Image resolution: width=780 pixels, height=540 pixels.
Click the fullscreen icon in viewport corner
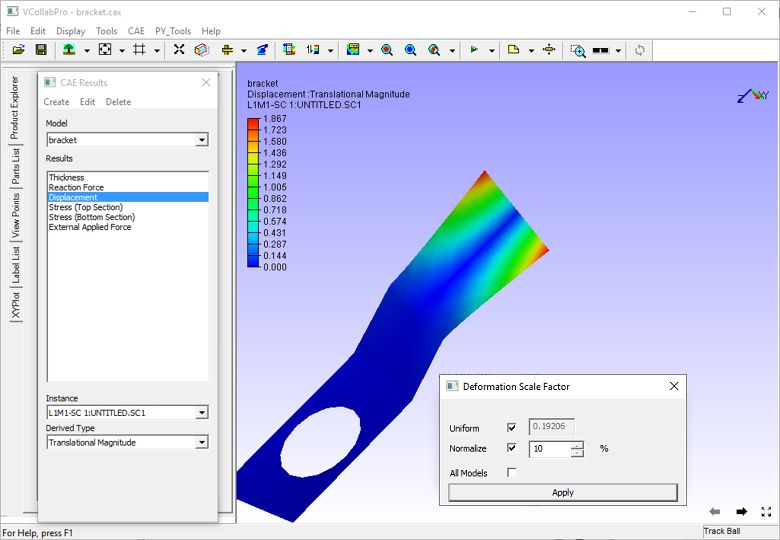pos(766,512)
